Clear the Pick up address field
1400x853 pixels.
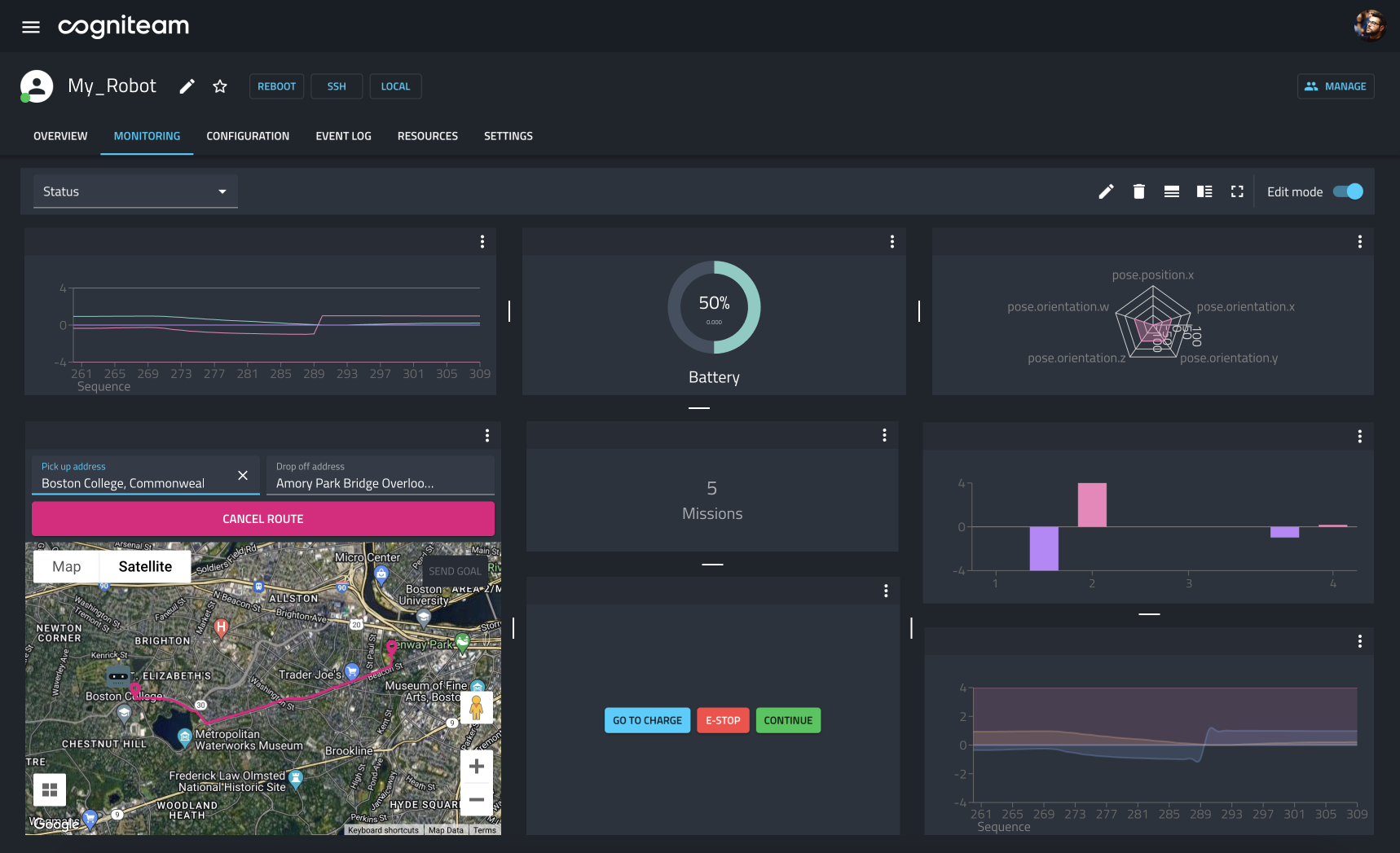(243, 475)
